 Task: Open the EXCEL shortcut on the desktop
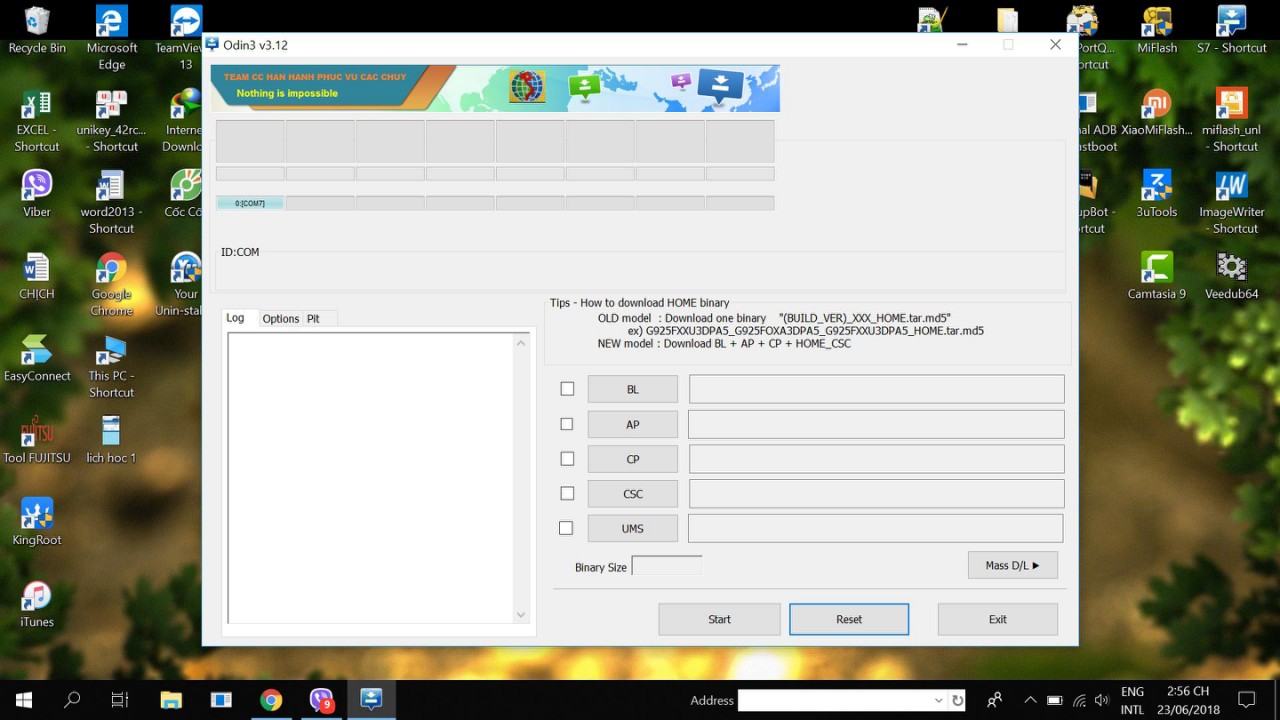pos(37,121)
